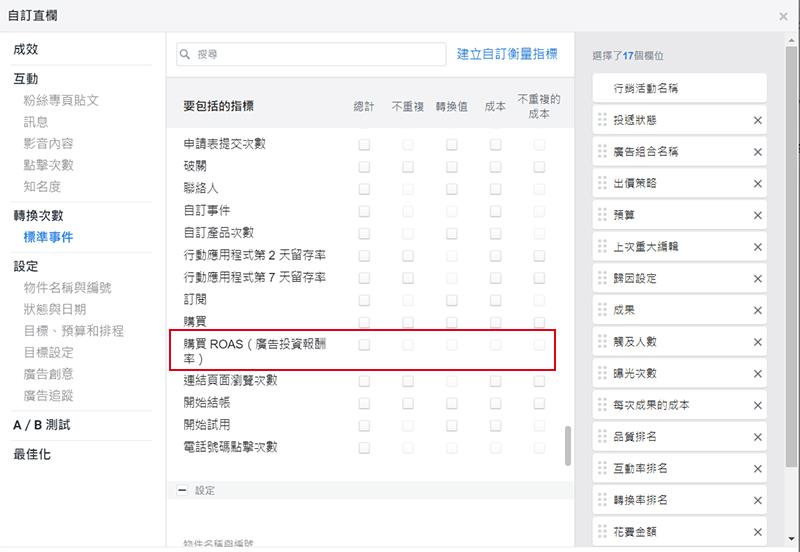Delete 預算 column using its X icon
Image resolution: width=800 pixels, height=552 pixels.
click(757, 215)
